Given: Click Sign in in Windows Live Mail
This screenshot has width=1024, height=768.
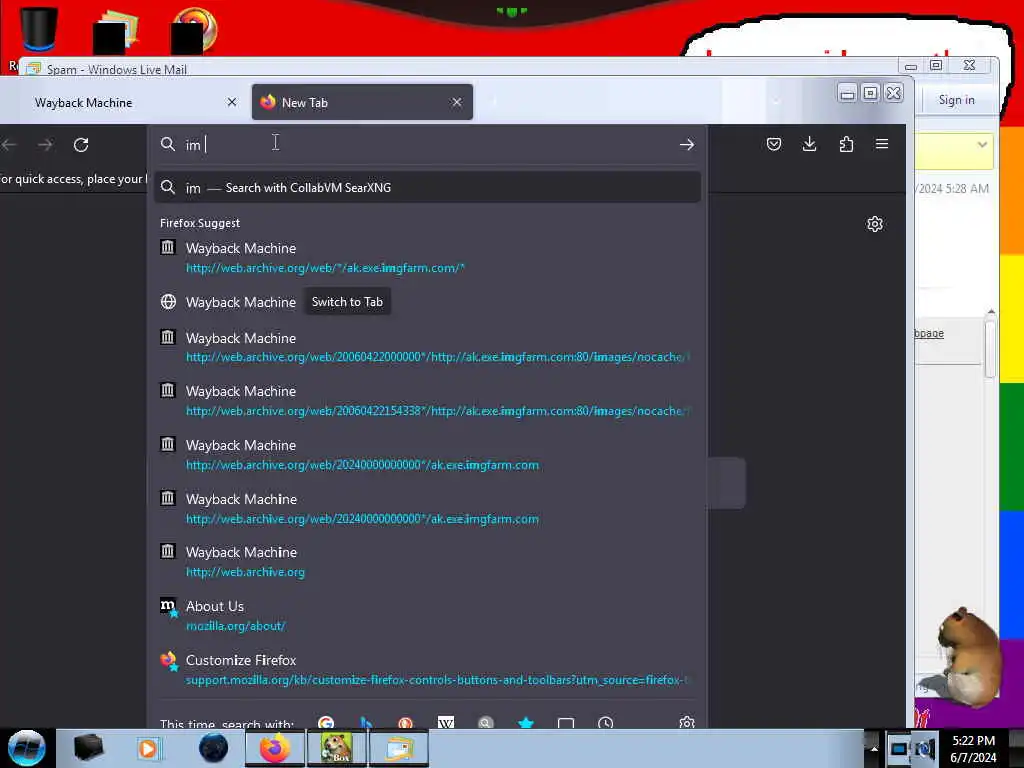Looking at the screenshot, I should click(x=956, y=100).
